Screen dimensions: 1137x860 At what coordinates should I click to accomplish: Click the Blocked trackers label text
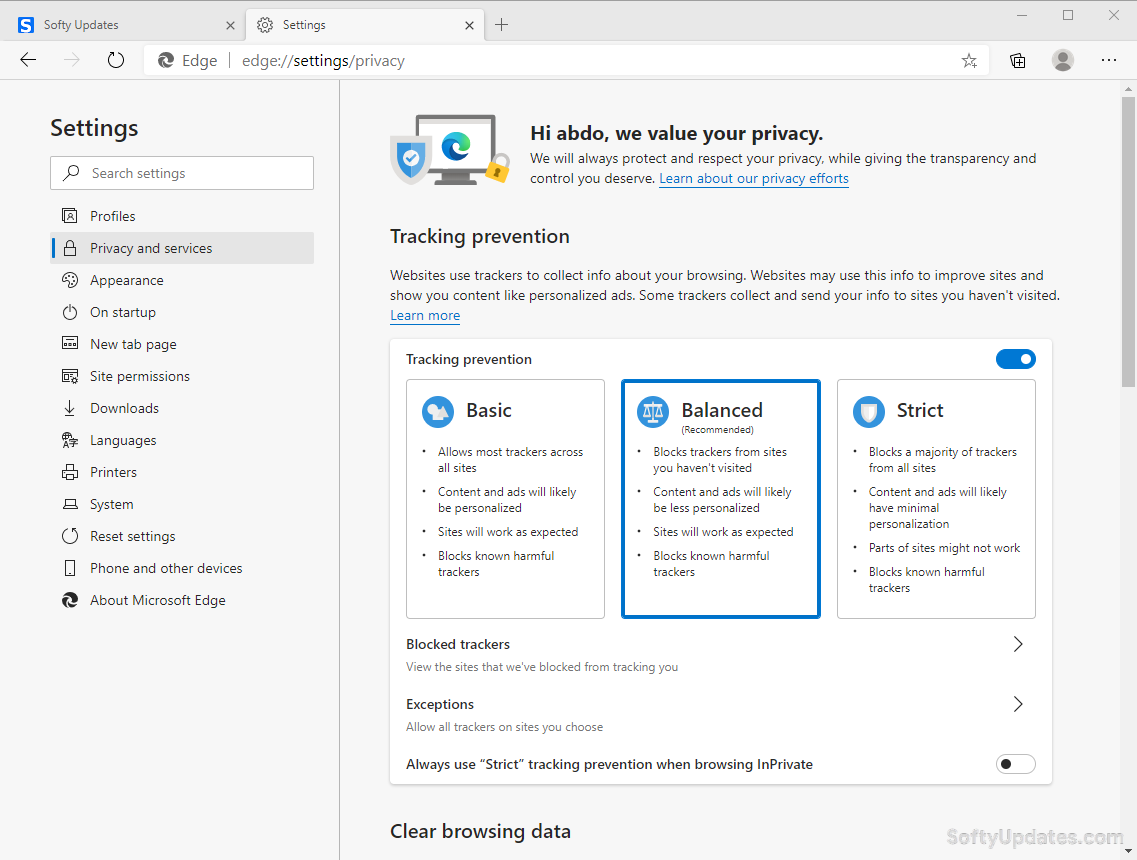coord(458,644)
